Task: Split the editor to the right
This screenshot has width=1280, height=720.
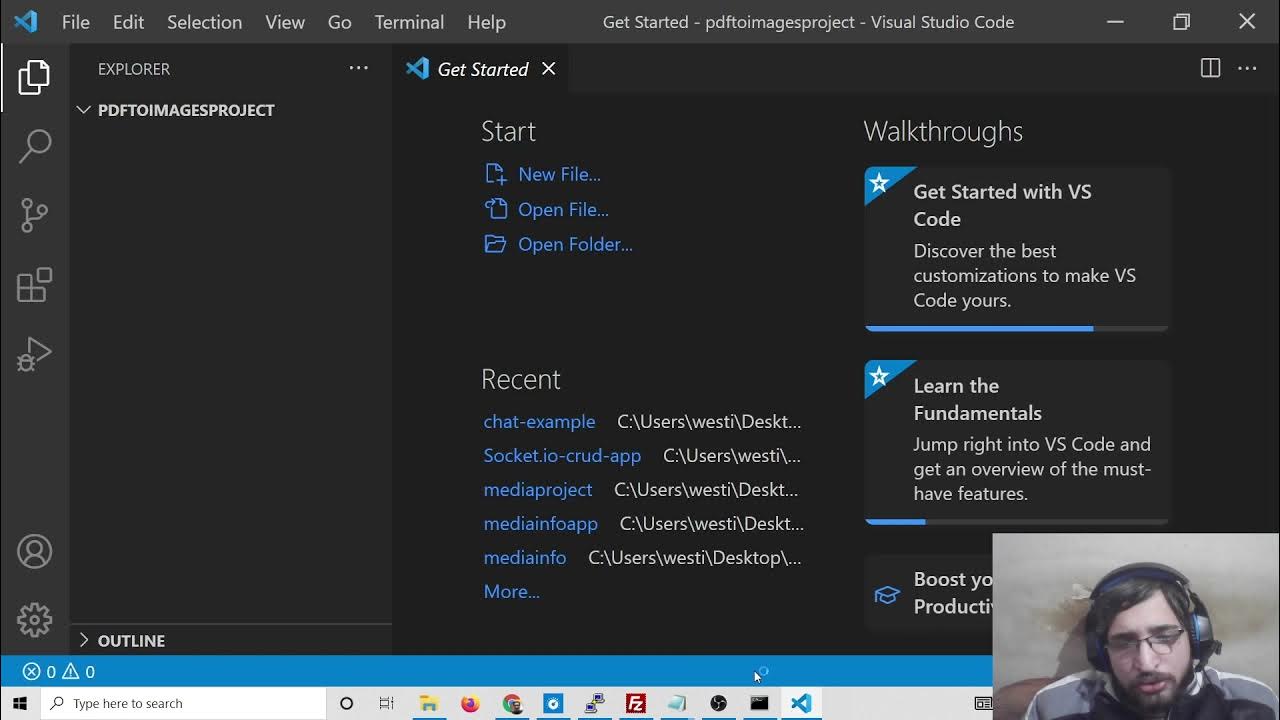Action: click(1210, 68)
